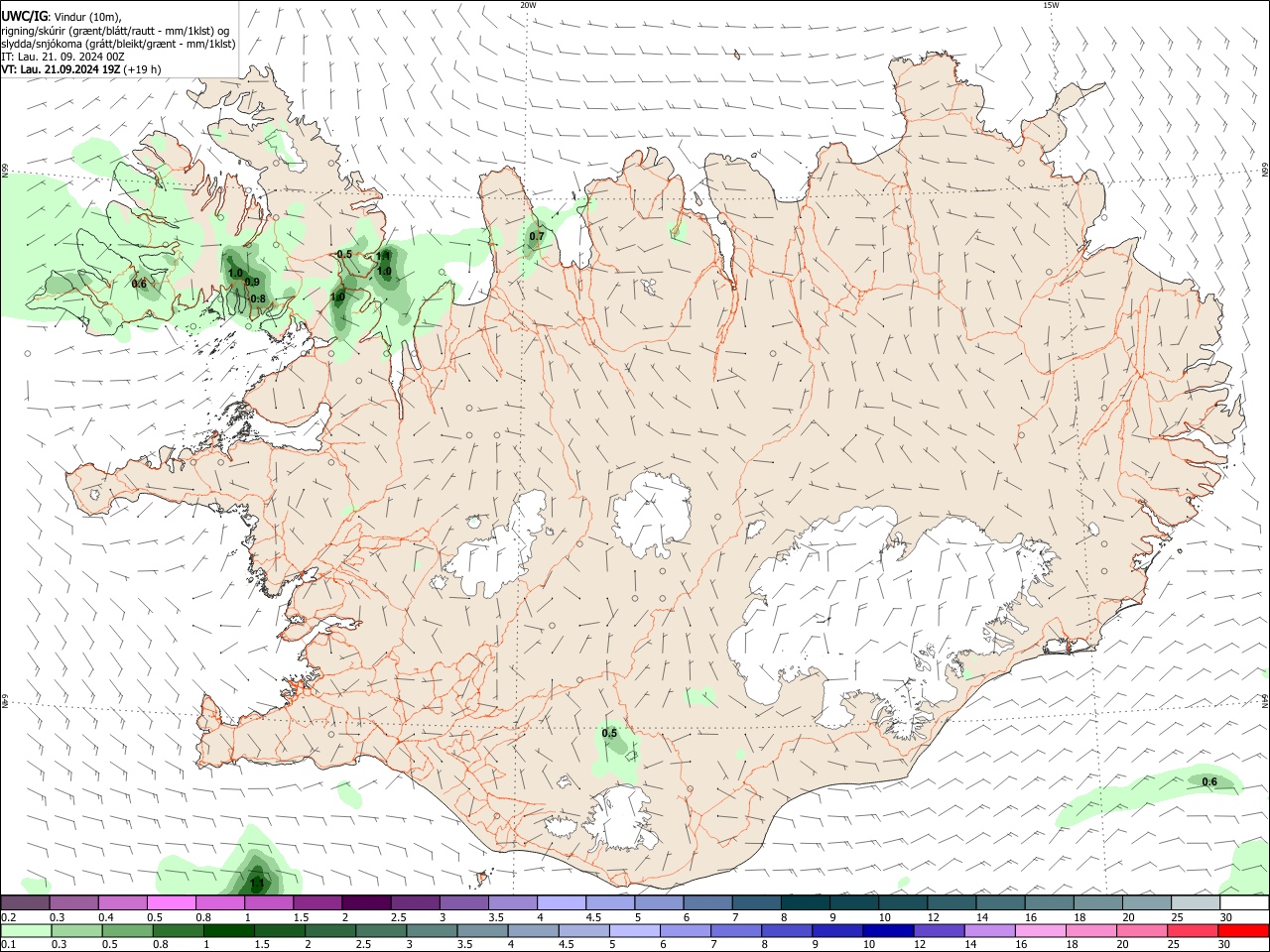1270x952 pixels.
Task: Click the 'slydda/snjókoma' legend description line
Action: 118,44
